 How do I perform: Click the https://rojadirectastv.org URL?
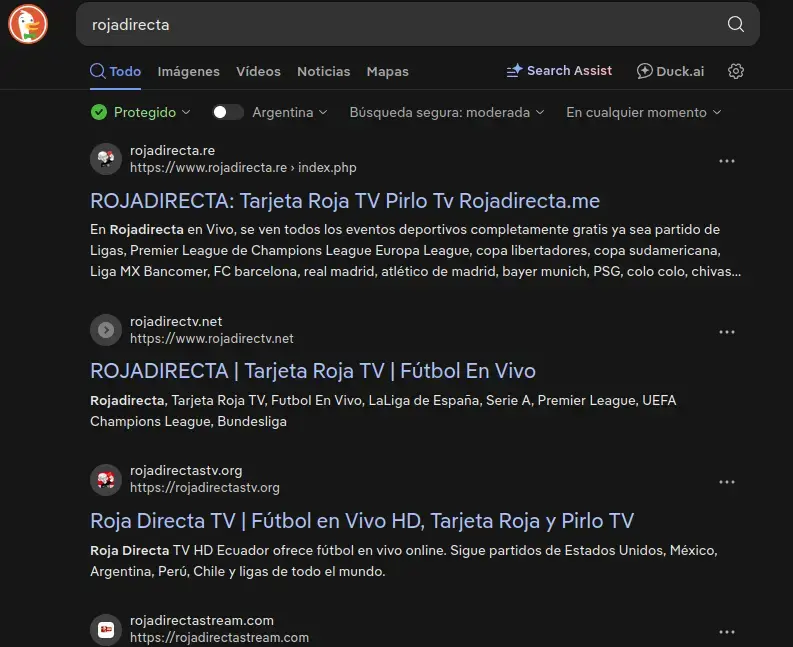coord(205,488)
